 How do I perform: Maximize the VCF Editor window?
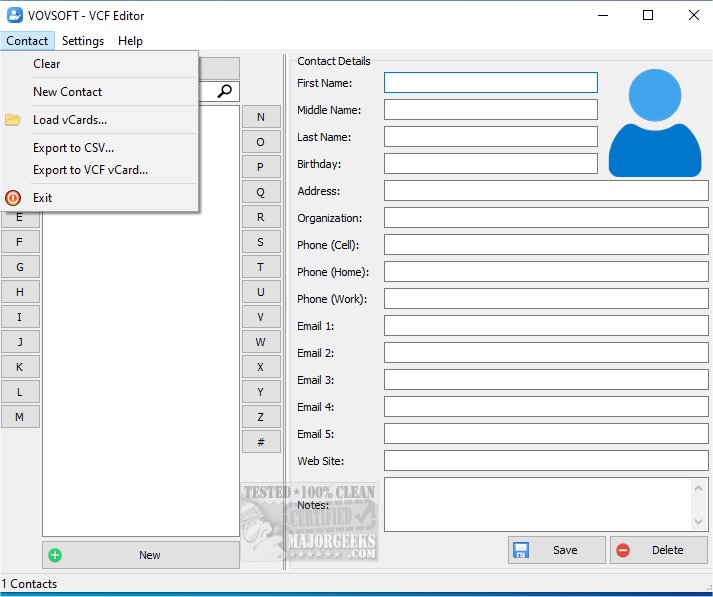click(x=648, y=15)
